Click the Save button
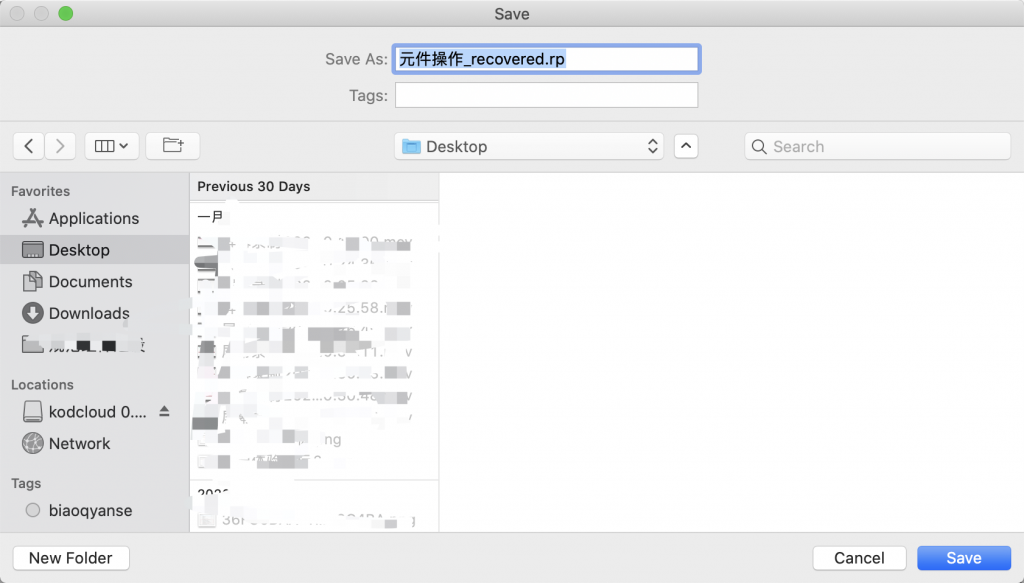 [x=964, y=558]
